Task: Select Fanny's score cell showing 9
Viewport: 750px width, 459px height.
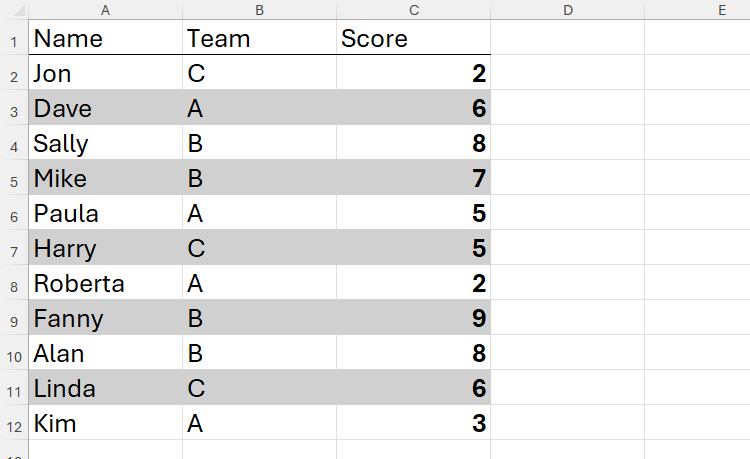Action: 413,320
